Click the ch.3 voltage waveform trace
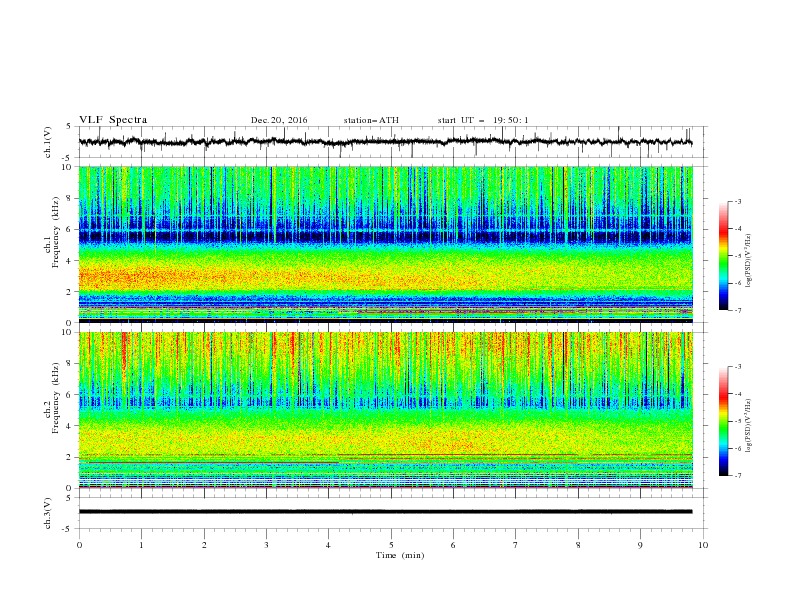The height and width of the screenshot is (612, 792). [x=385, y=512]
